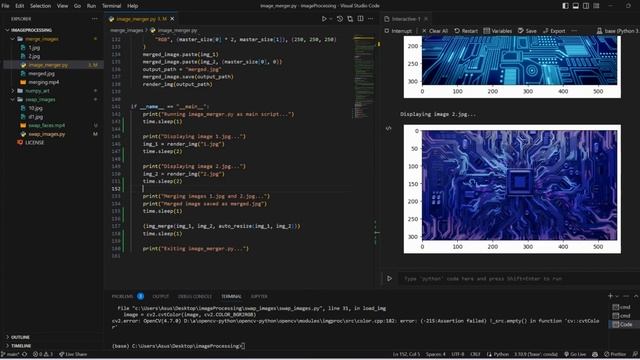The image size is (640, 360).
Task: Open 2.jpg in the explorer
Action: click(x=34, y=56)
